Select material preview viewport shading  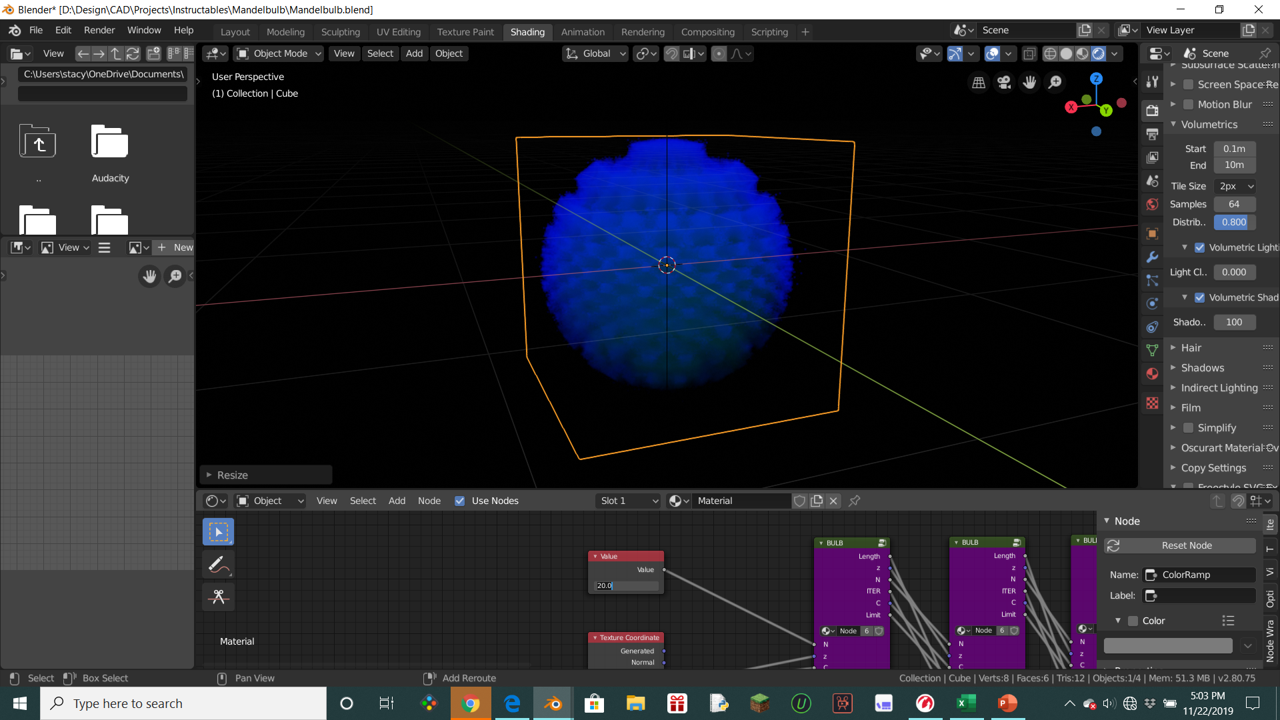pyautogui.click(x=1082, y=54)
